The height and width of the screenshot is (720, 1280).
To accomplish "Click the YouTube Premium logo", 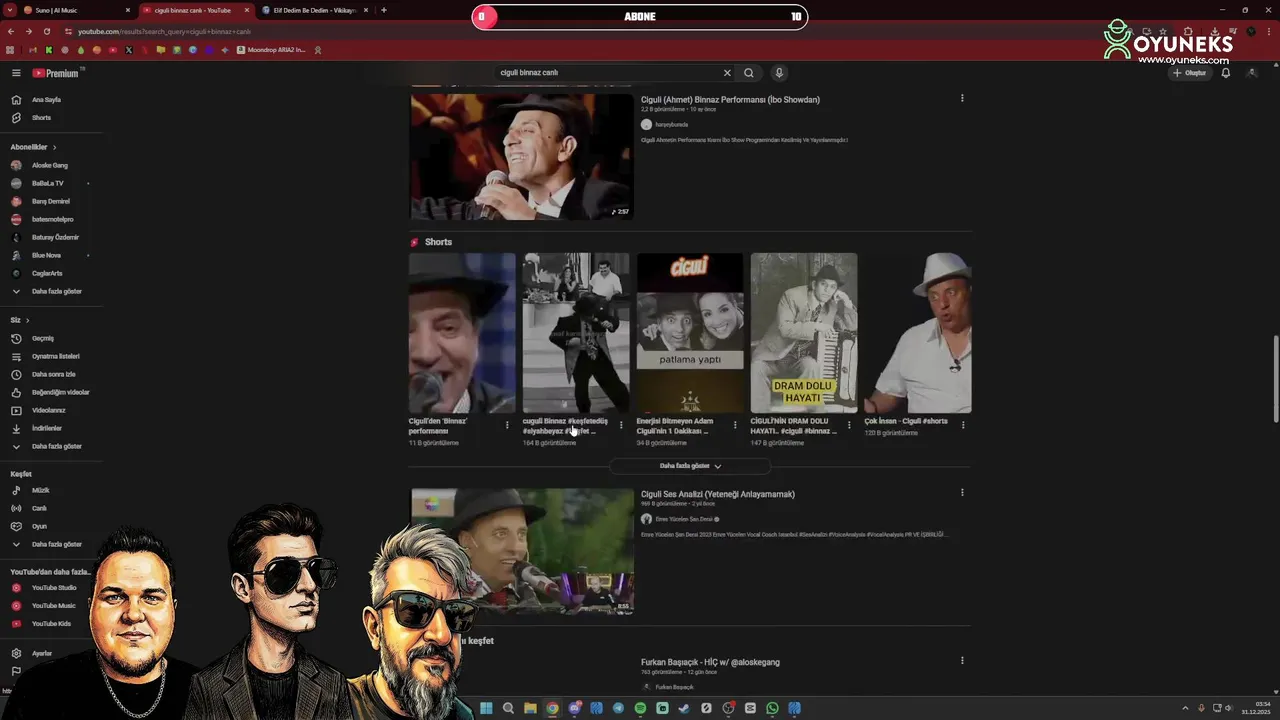I will [55, 73].
